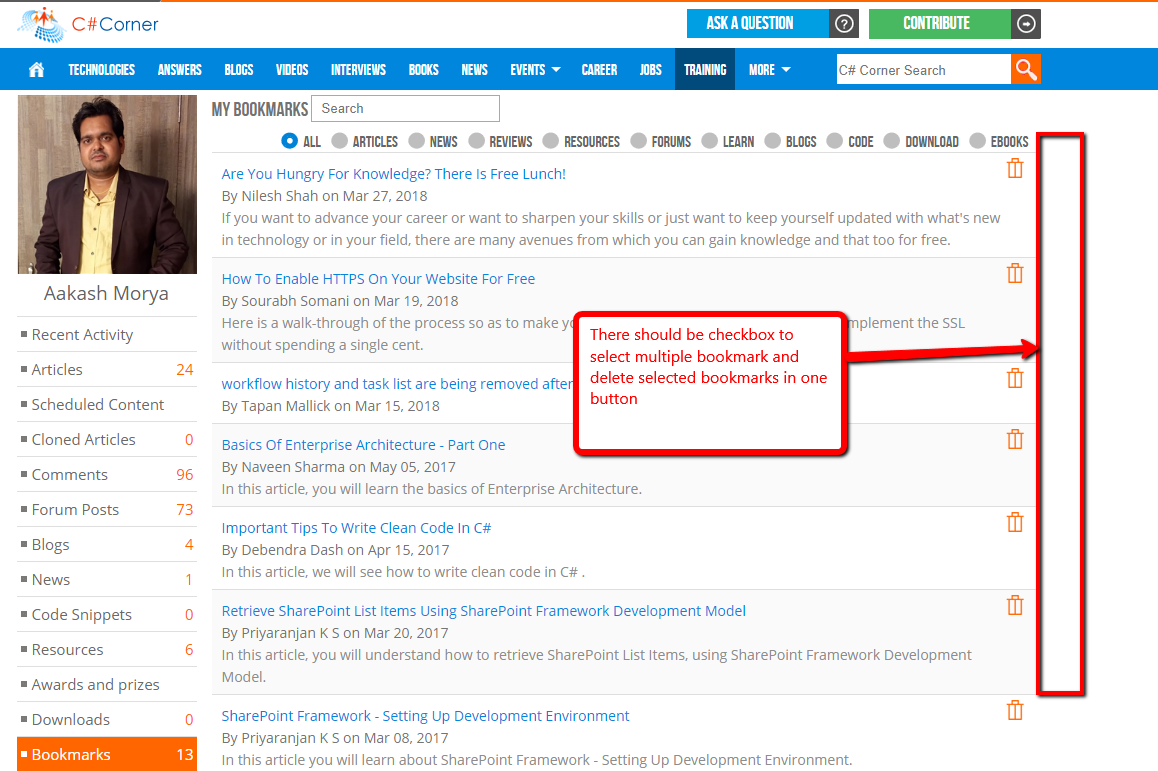
Task: Focus the C# Corner Search box
Action: click(923, 69)
